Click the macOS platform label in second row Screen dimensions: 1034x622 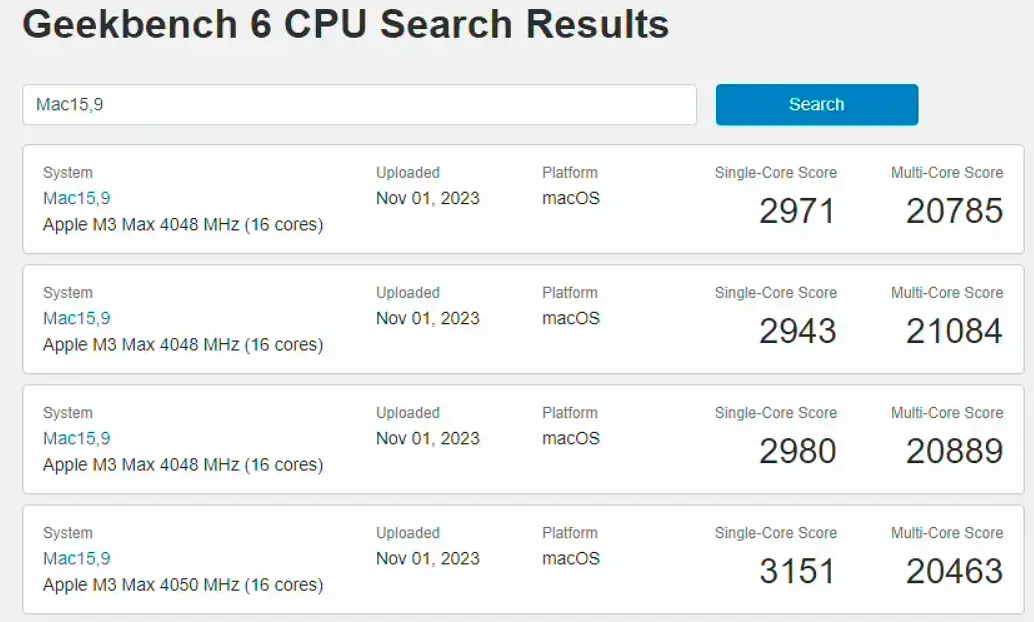coord(571,318)
